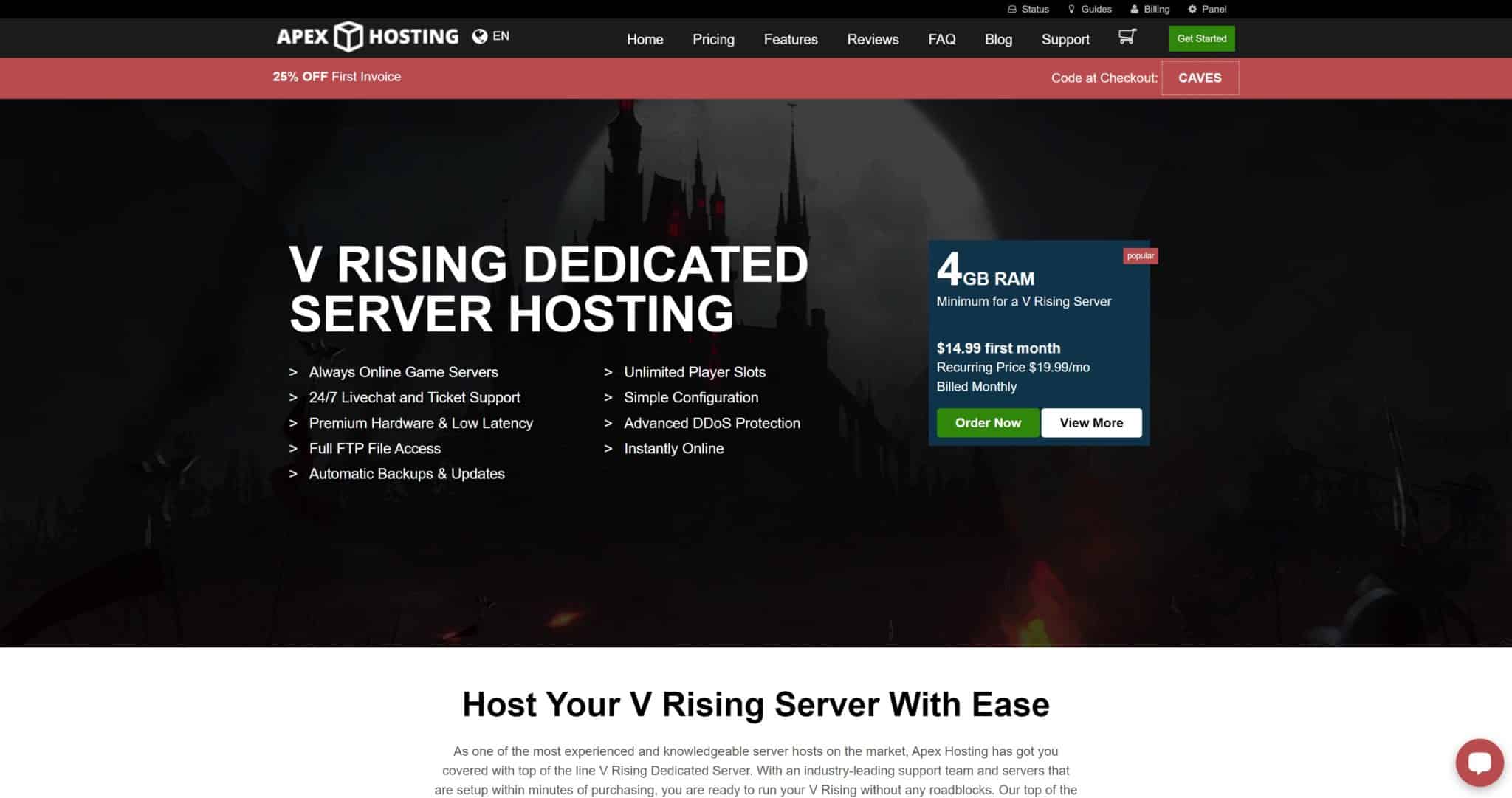Open the Billing link text
The image size is (1512, 798).
[x=1157, y=9]
